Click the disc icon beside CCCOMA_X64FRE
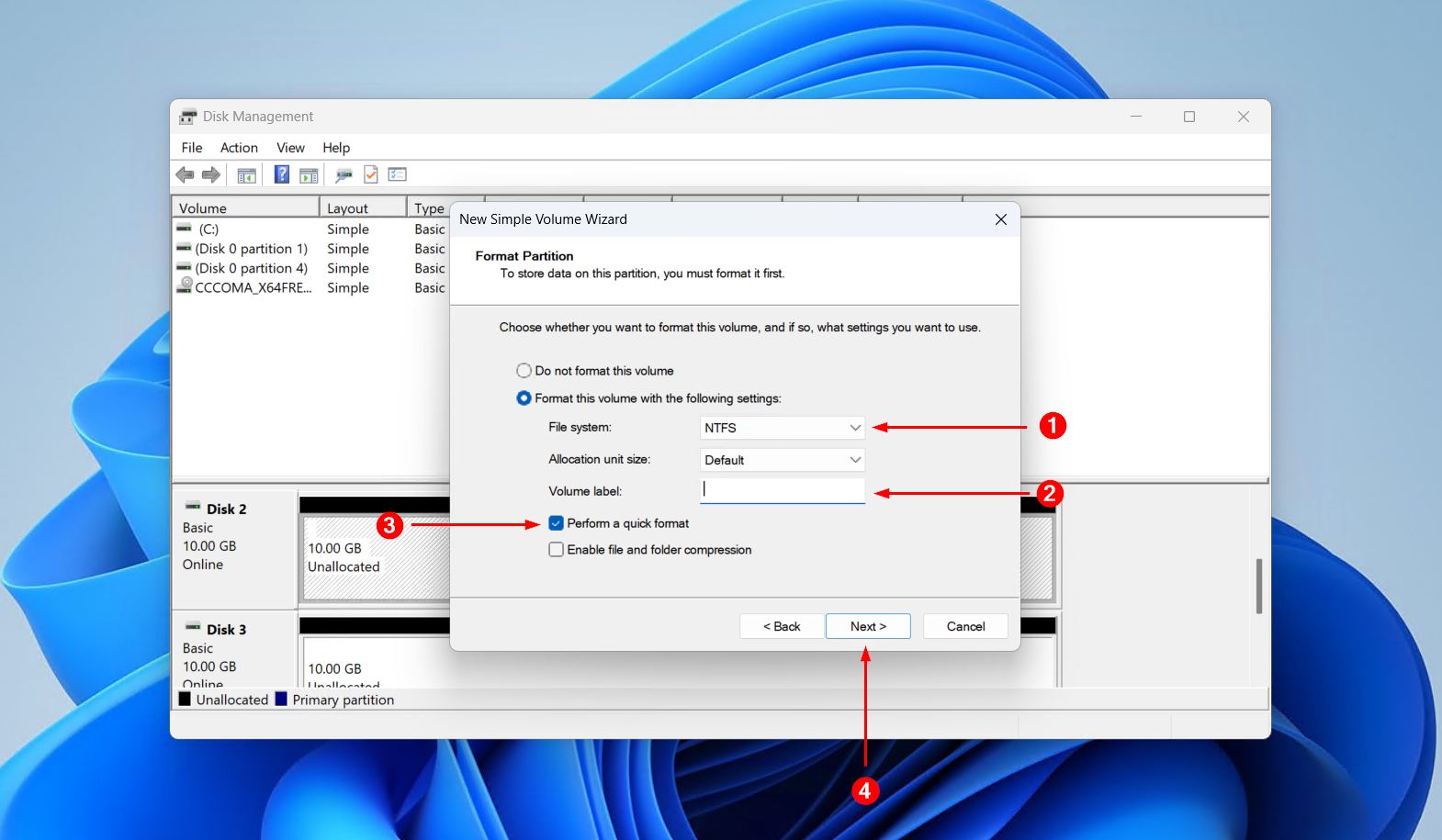The image size is (1442, 840). [185, 286]
